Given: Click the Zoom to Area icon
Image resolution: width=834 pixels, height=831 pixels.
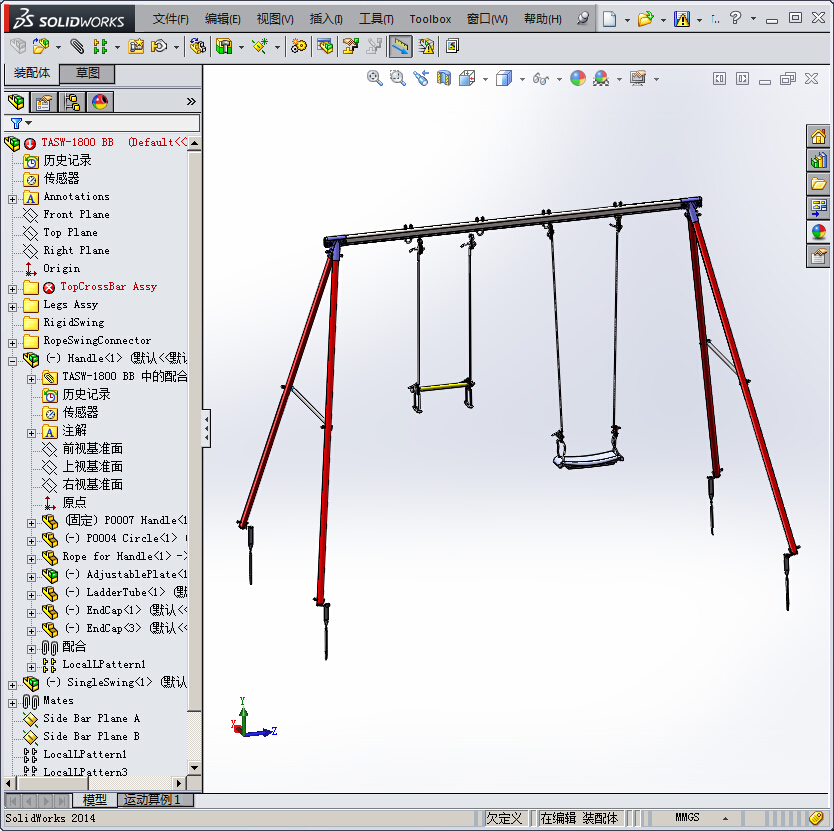Looking at the screenshot, I should click(397, 79).
